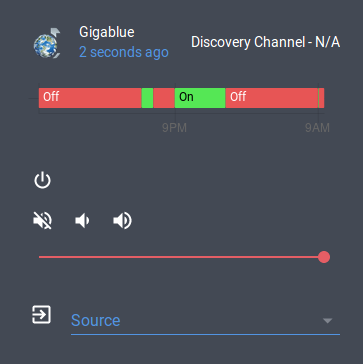Image resolution: width=363 pixels, height=364 pixels.
Task: Expand Source list via the triangle arrow
Action: tap(328, 320)
